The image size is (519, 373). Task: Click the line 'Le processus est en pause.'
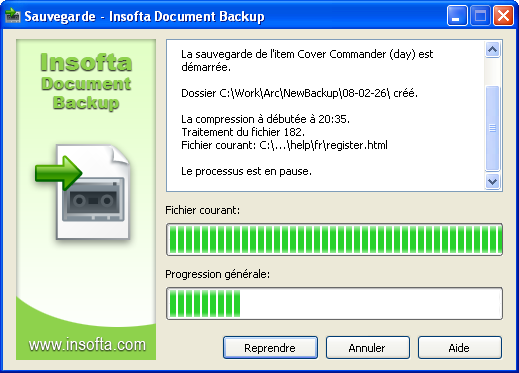click(246, 171)
